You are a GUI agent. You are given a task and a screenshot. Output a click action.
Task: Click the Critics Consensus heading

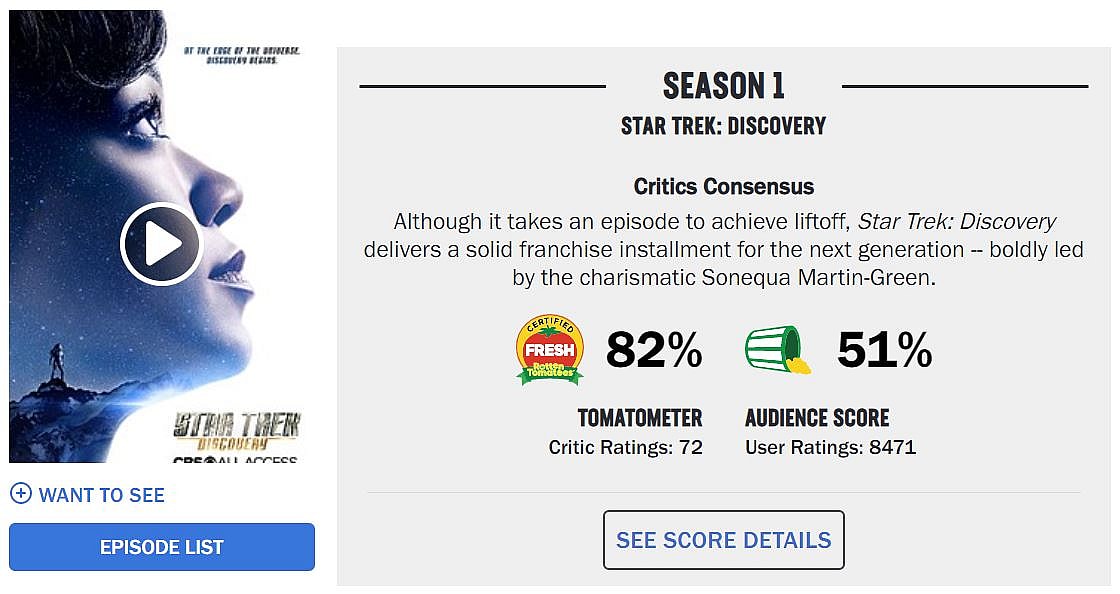click(724, 186)
